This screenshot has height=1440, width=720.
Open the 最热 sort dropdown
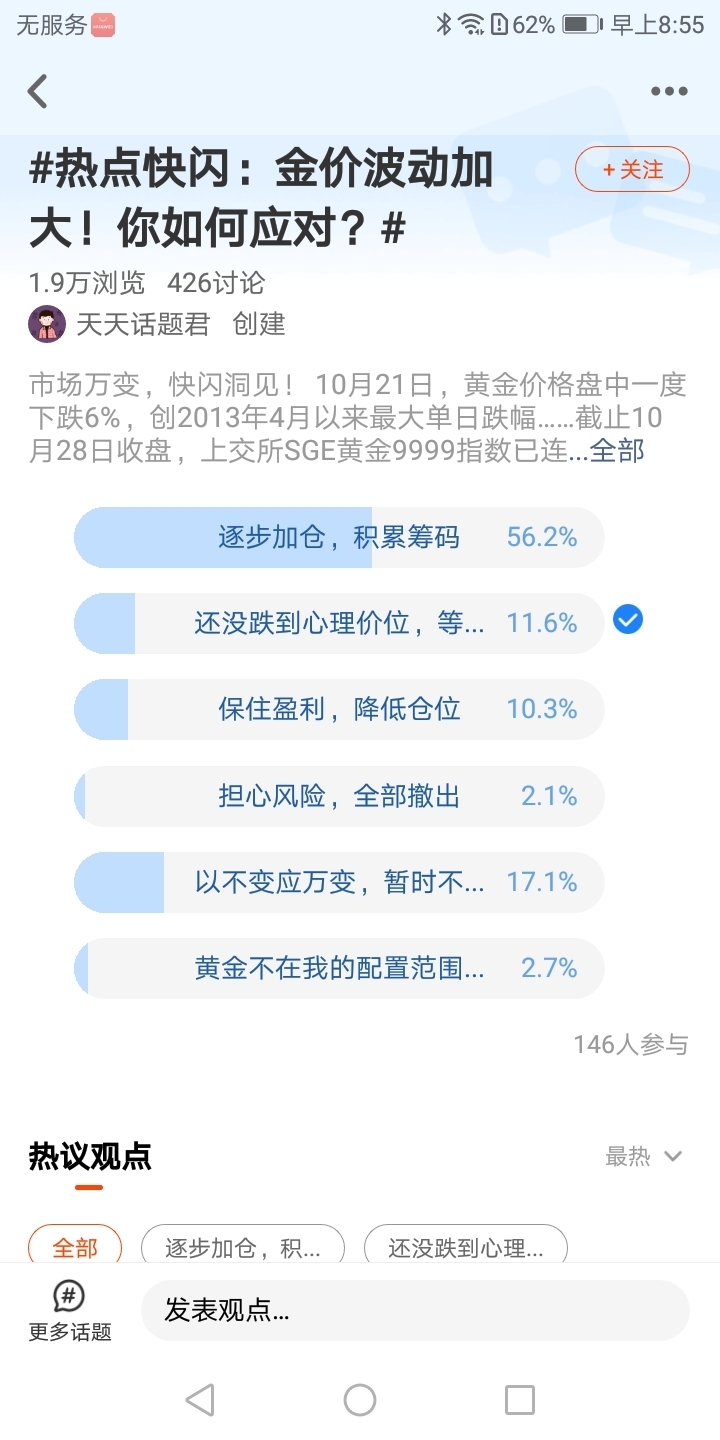pos(643,1156)
